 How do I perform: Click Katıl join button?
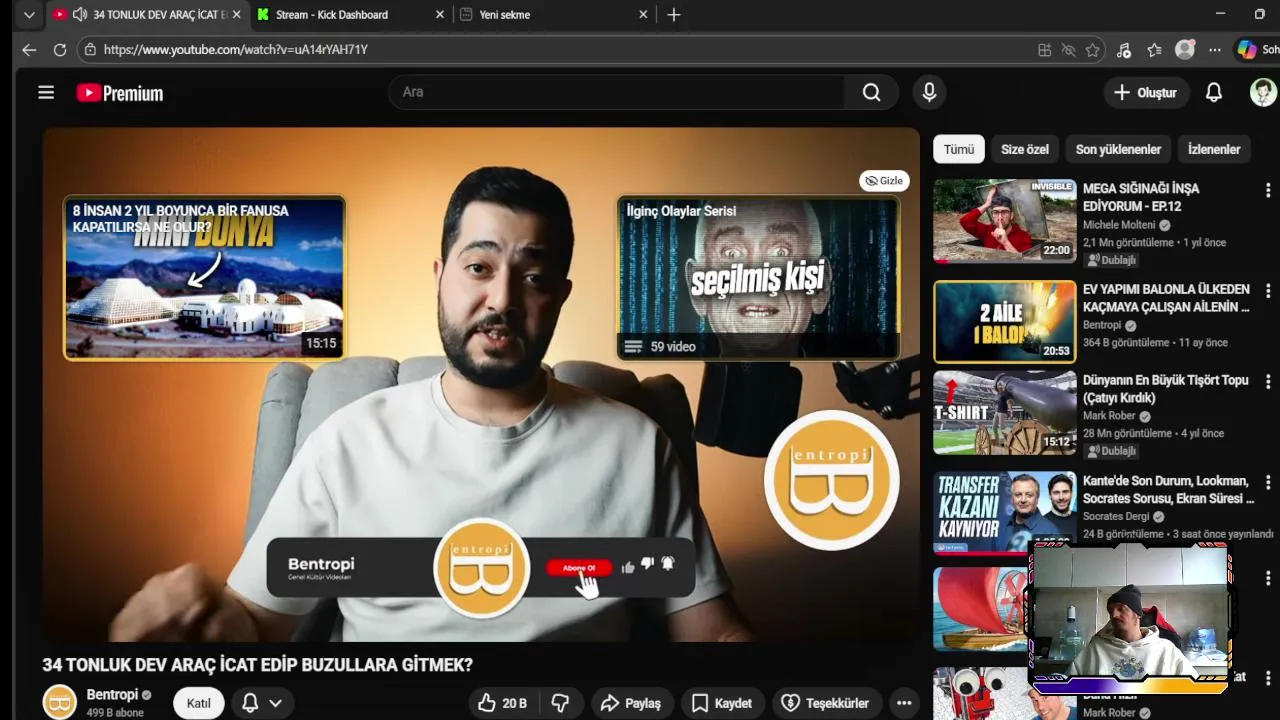click(x=199, y=703)
